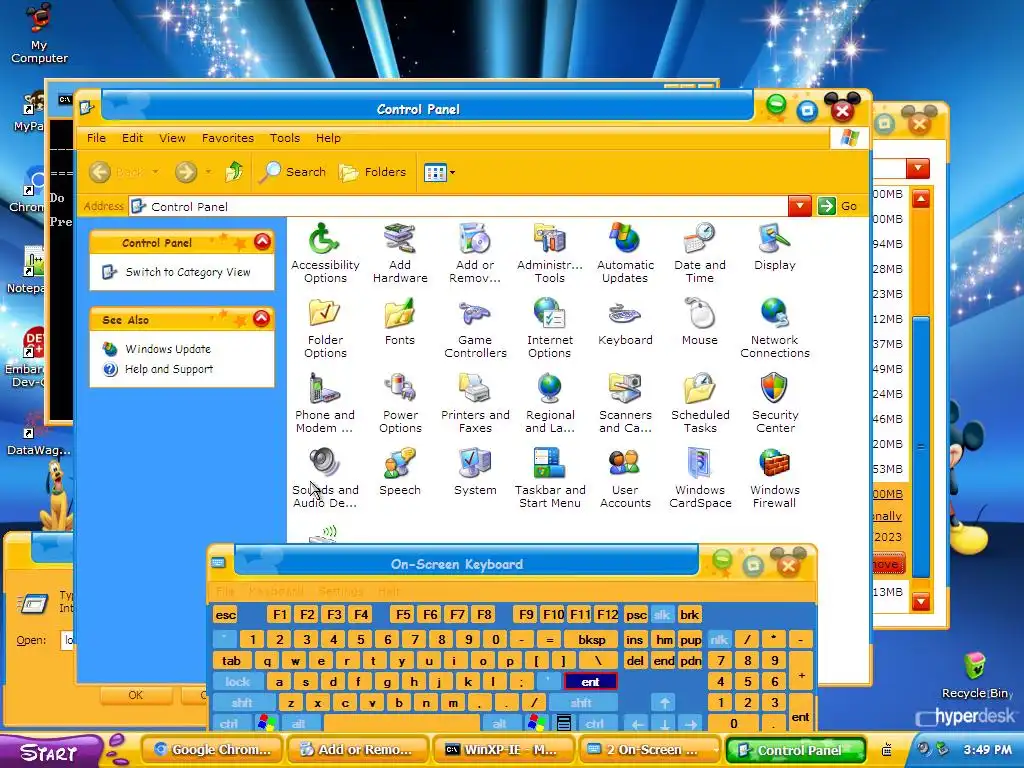Open Date and Time icon

click(x=699, y=253)
